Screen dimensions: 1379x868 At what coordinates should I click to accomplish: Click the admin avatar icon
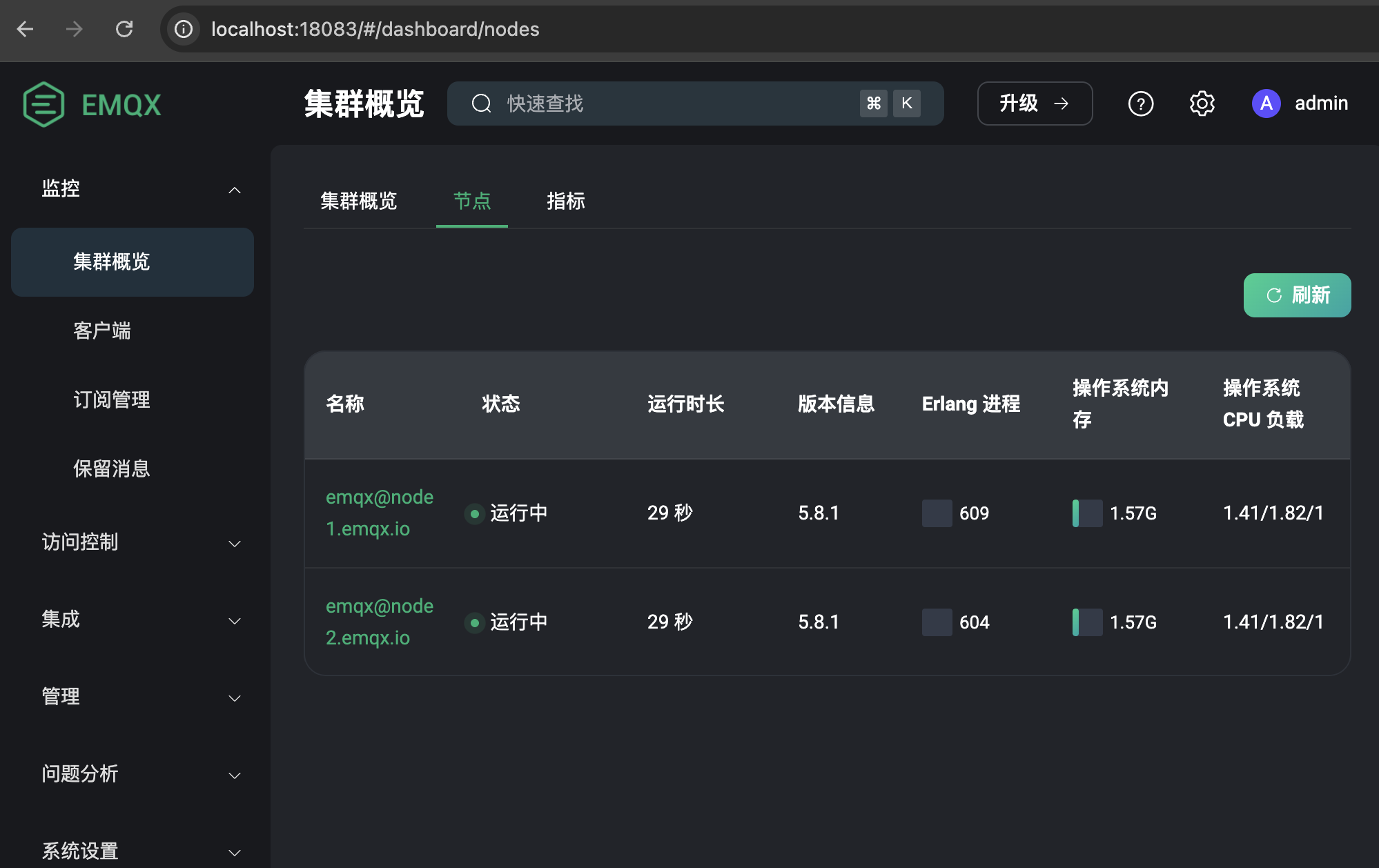(x=1266, y=103)
